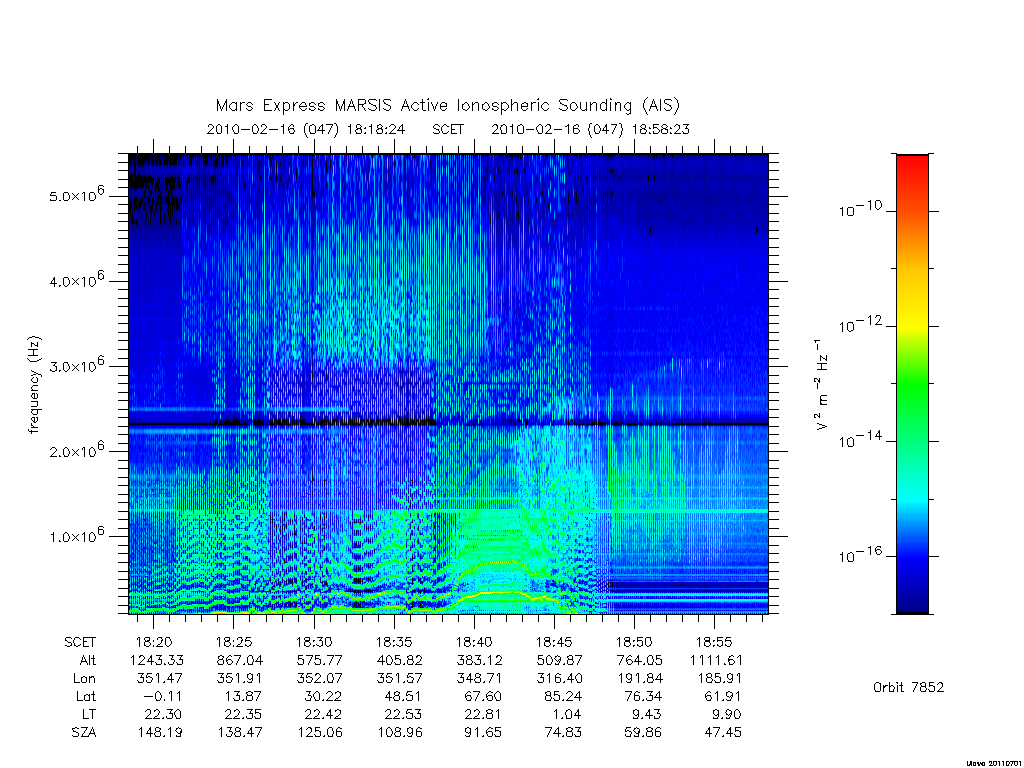Click the 18:20 time tick label
The width and height of the screenshot is (1024, 768).
pyautogui.click(x=154, y=642)
